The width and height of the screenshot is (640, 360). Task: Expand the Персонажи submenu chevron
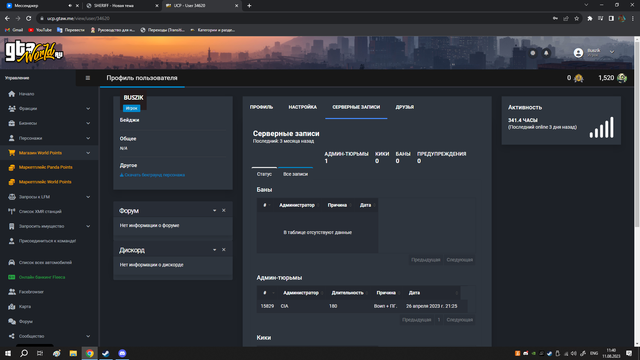coord(88,138)
